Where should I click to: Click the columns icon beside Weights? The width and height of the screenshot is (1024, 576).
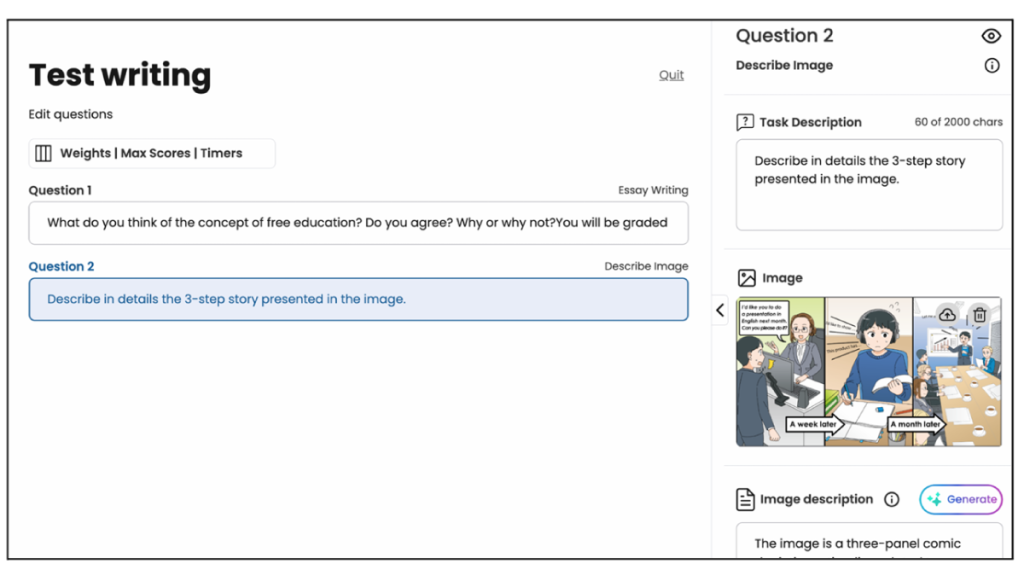(x=43, y=153)
